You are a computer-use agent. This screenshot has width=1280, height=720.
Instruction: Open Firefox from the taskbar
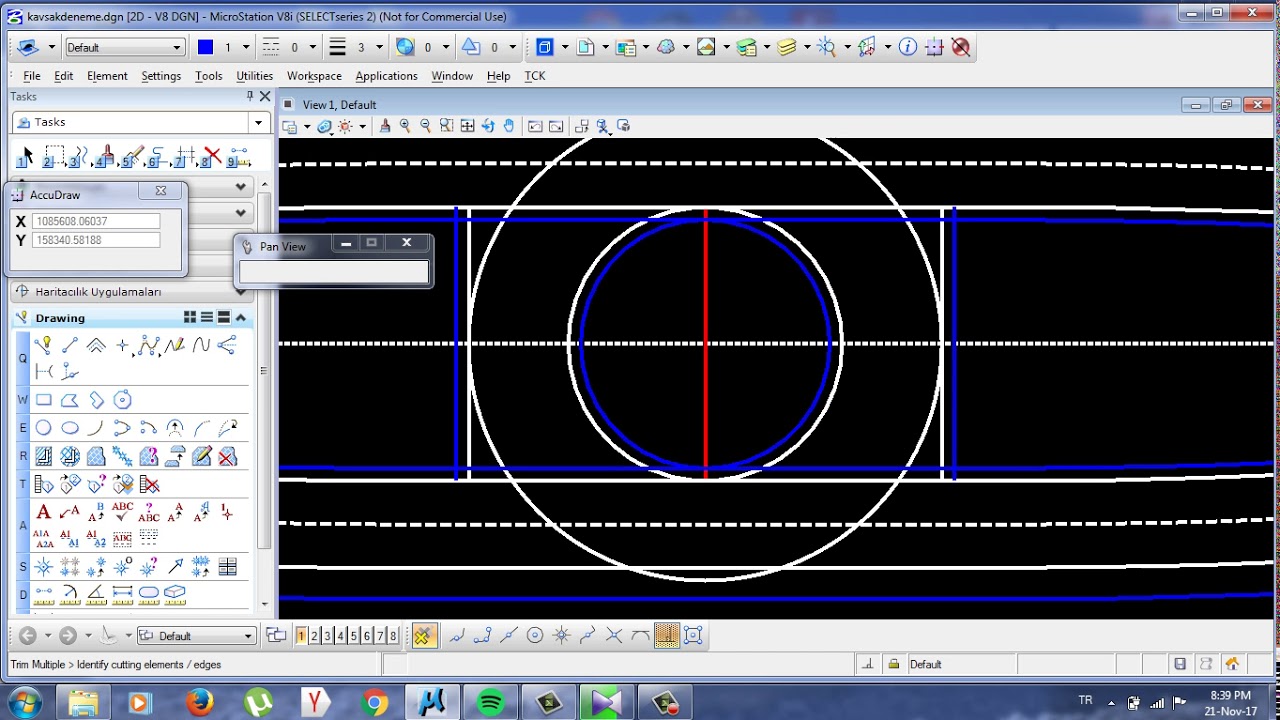[200, 703]
